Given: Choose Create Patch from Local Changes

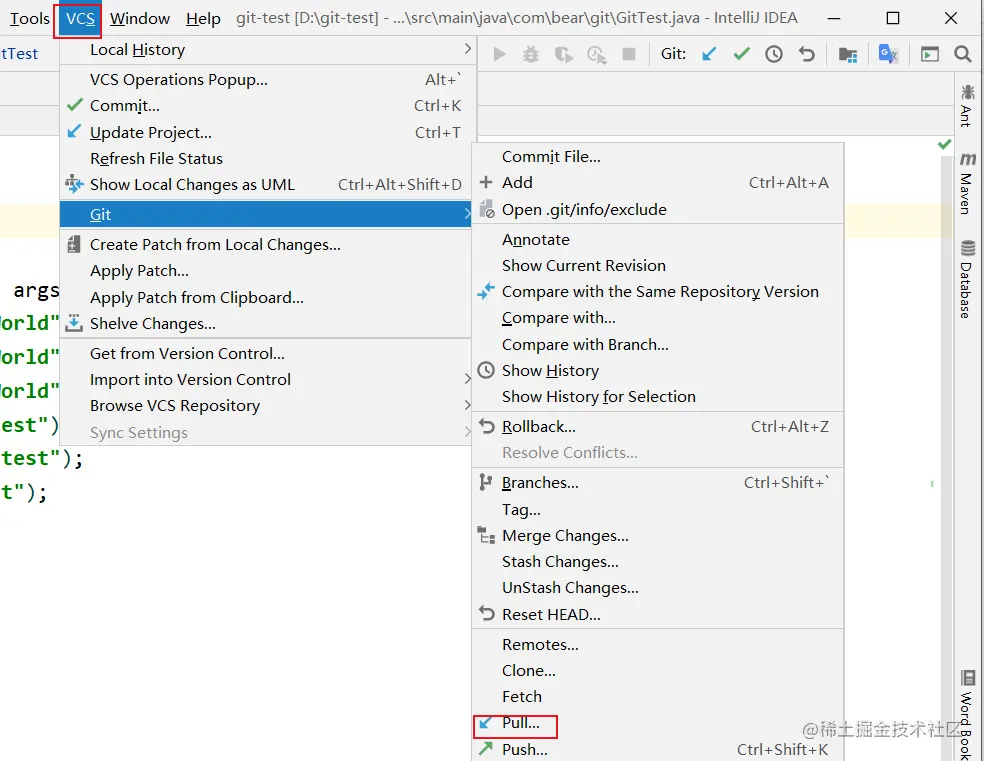Looking at the screenshot, I should click(x=265, y=245).
